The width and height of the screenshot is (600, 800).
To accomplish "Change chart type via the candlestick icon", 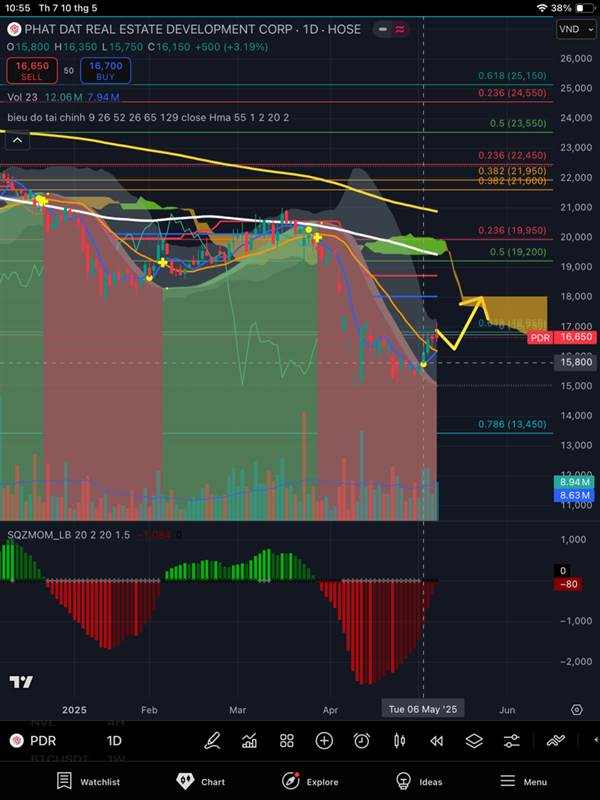I will pyautogui.click(x=399, y=740).
